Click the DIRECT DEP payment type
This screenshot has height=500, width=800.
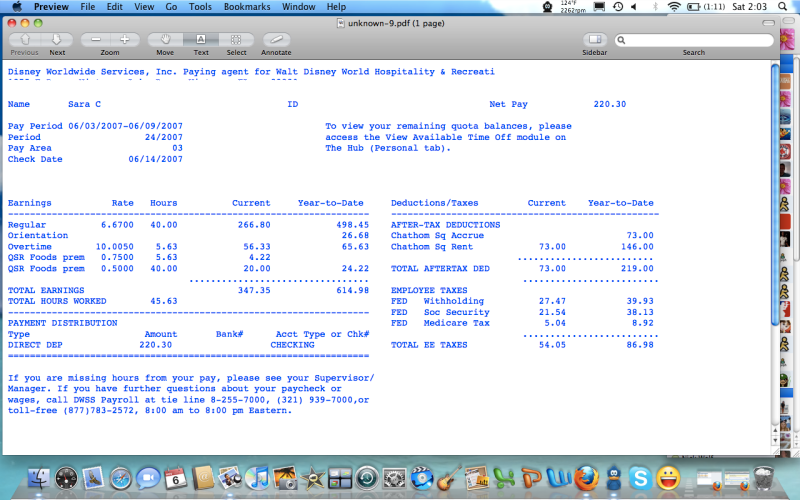click(x=35, y=345)
